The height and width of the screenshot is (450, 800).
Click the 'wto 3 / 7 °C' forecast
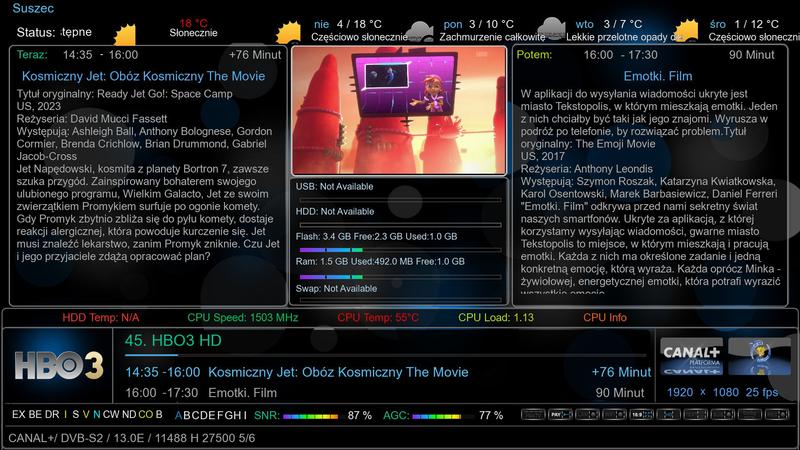click(609, 24)
